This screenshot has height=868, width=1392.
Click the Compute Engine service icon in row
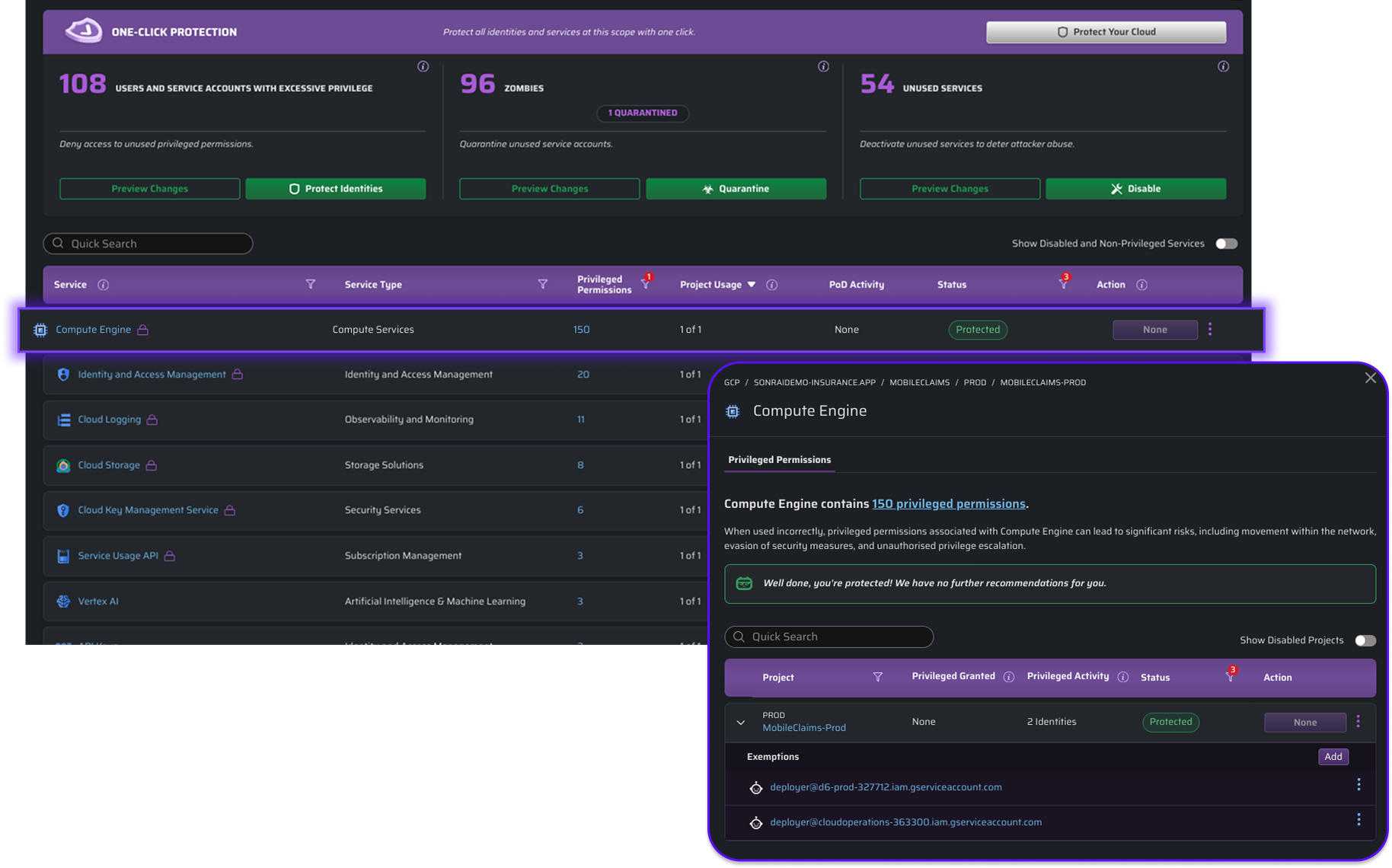[40, 330]
